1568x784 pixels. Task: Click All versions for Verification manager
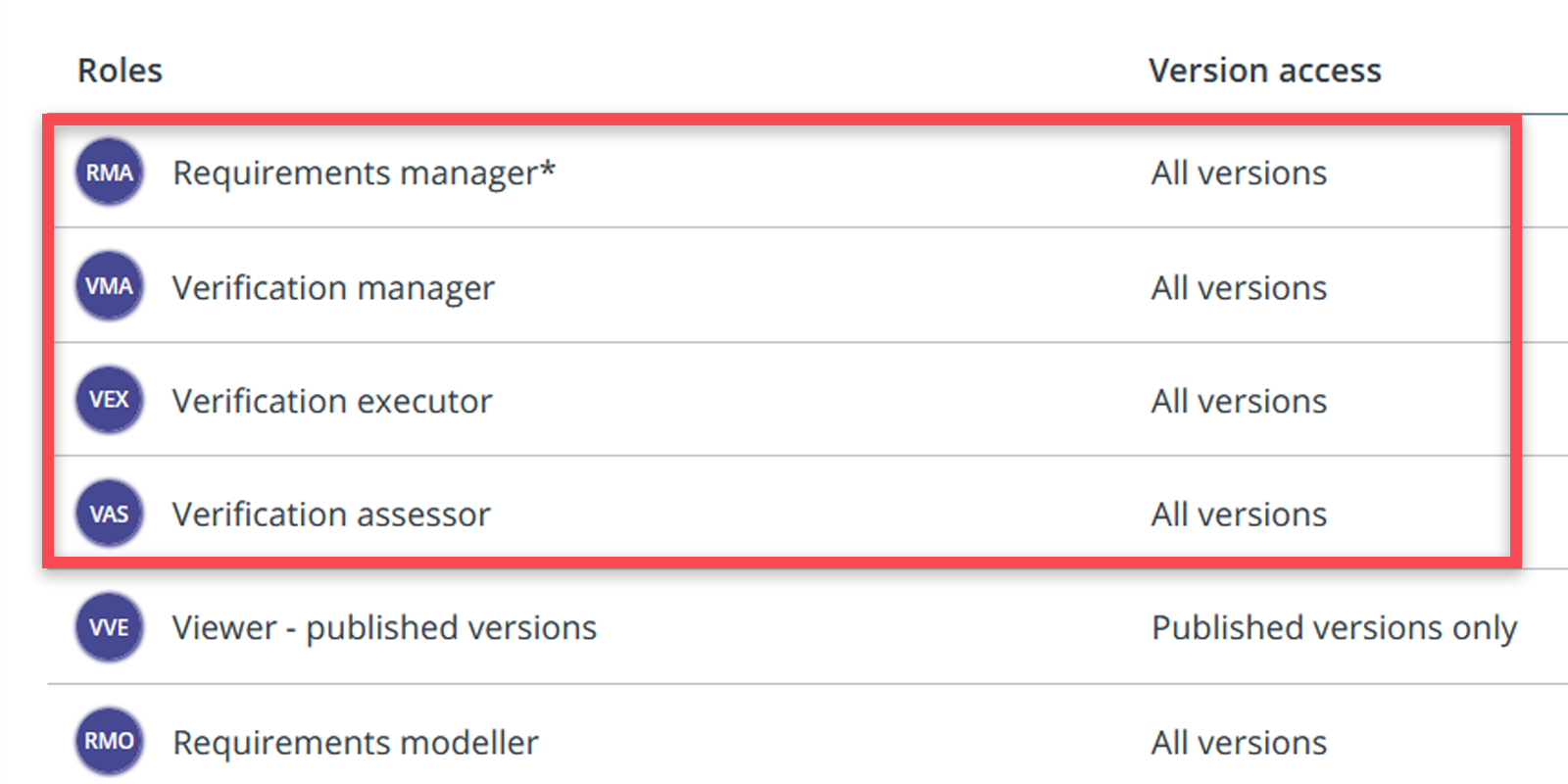pyautogui.click(x=1239, y=287)
